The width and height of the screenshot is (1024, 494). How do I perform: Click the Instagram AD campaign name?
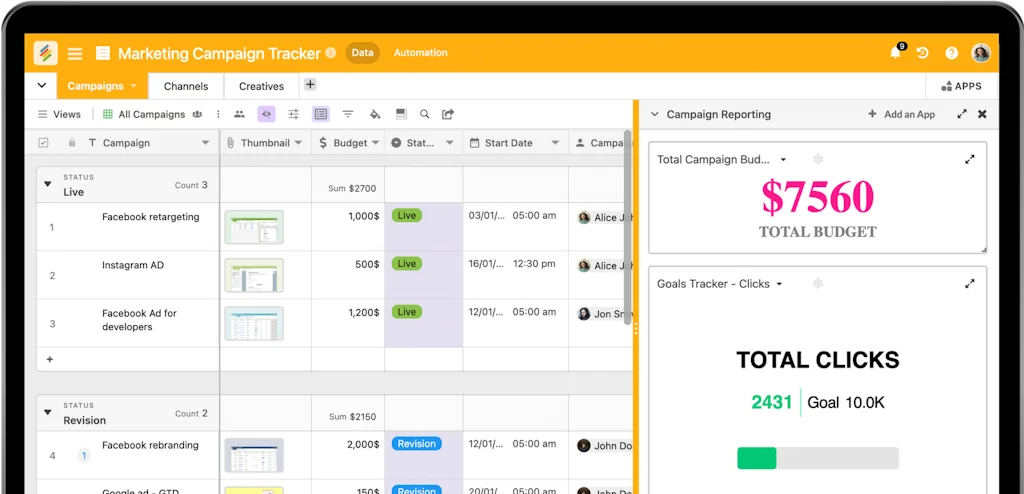(x=133, y=265)
